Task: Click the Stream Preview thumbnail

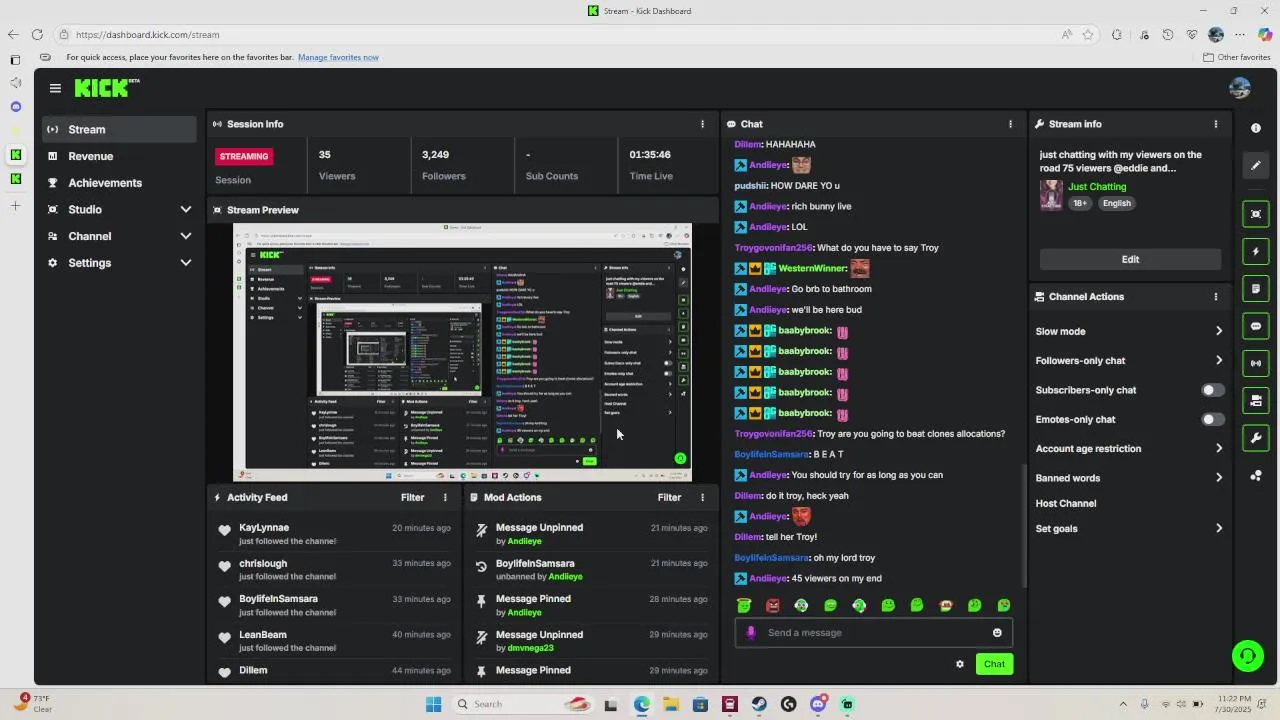Action: click(462, 352)
